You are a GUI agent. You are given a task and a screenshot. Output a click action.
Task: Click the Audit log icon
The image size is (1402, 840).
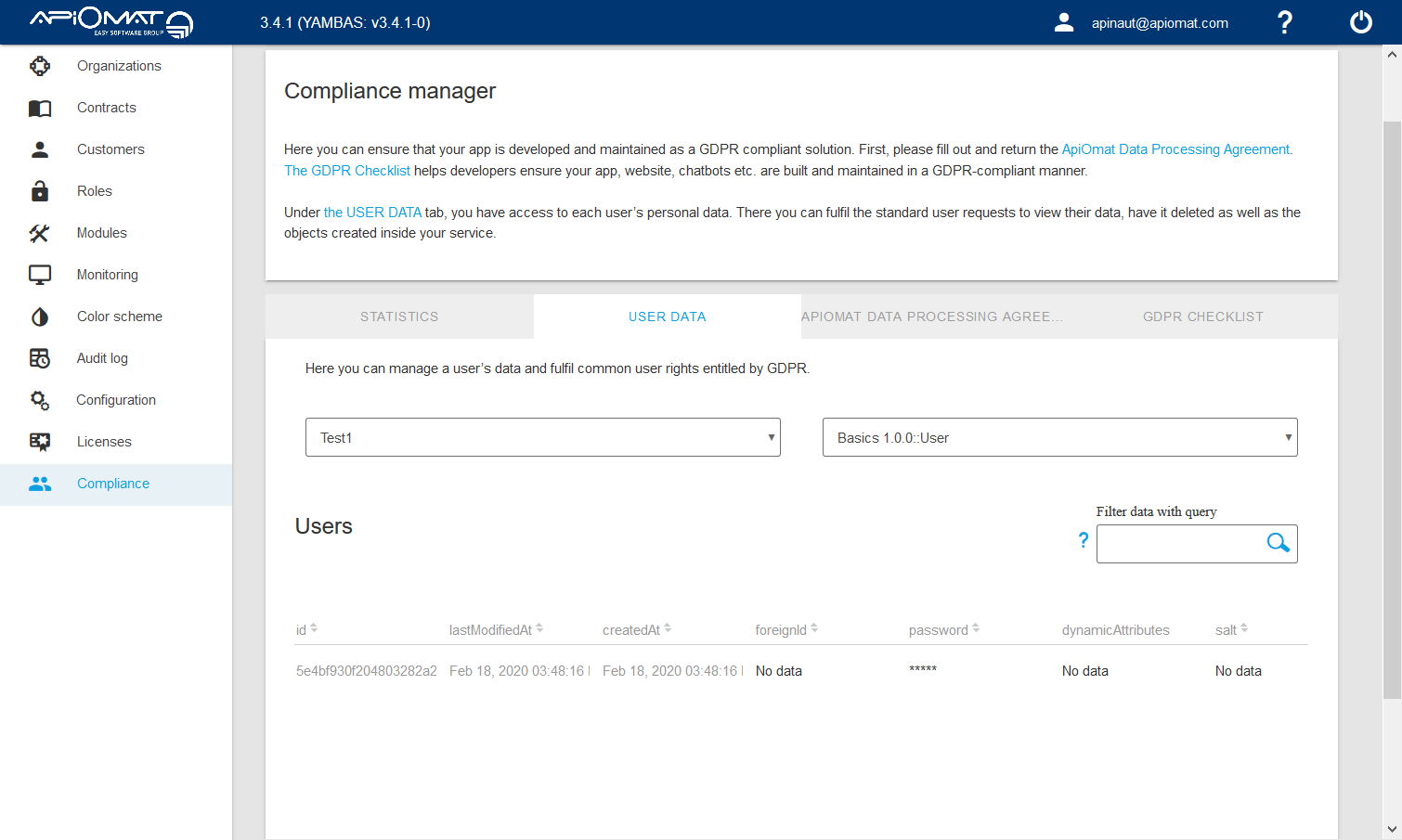pyautogui.click(x=40, y=358)
